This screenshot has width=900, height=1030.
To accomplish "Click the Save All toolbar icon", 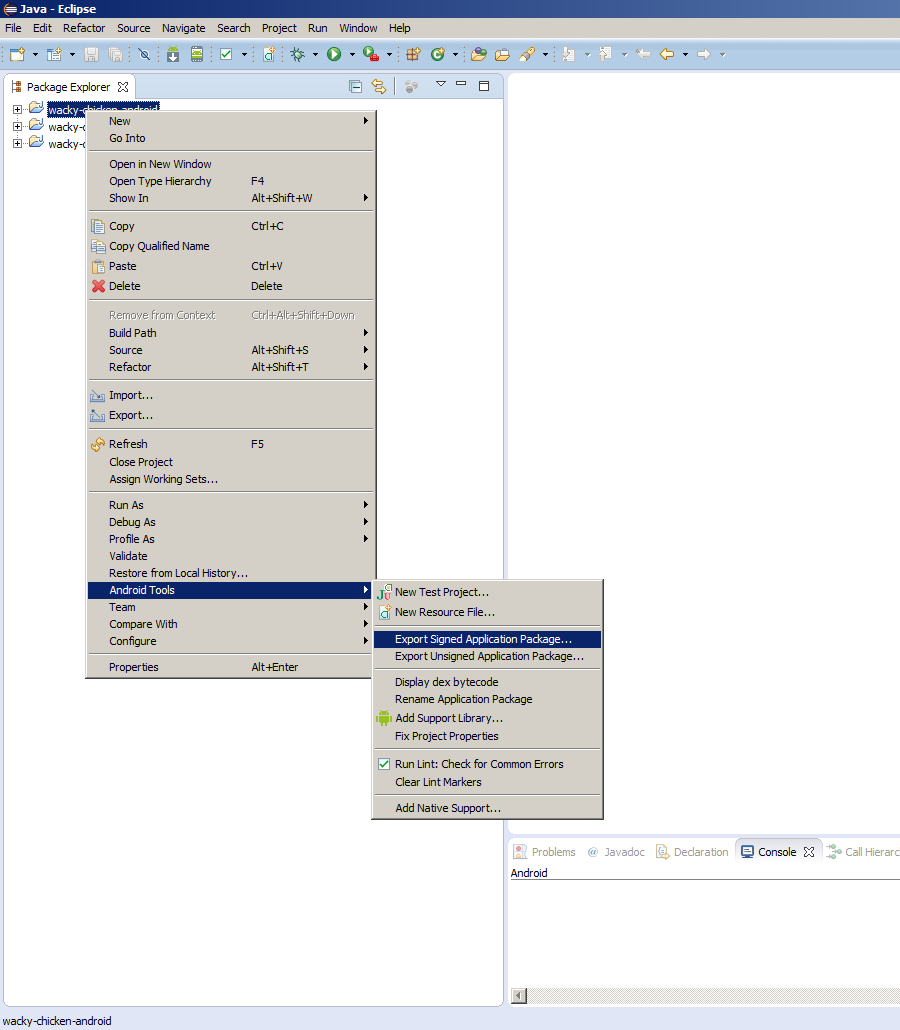I will [116, 55].
